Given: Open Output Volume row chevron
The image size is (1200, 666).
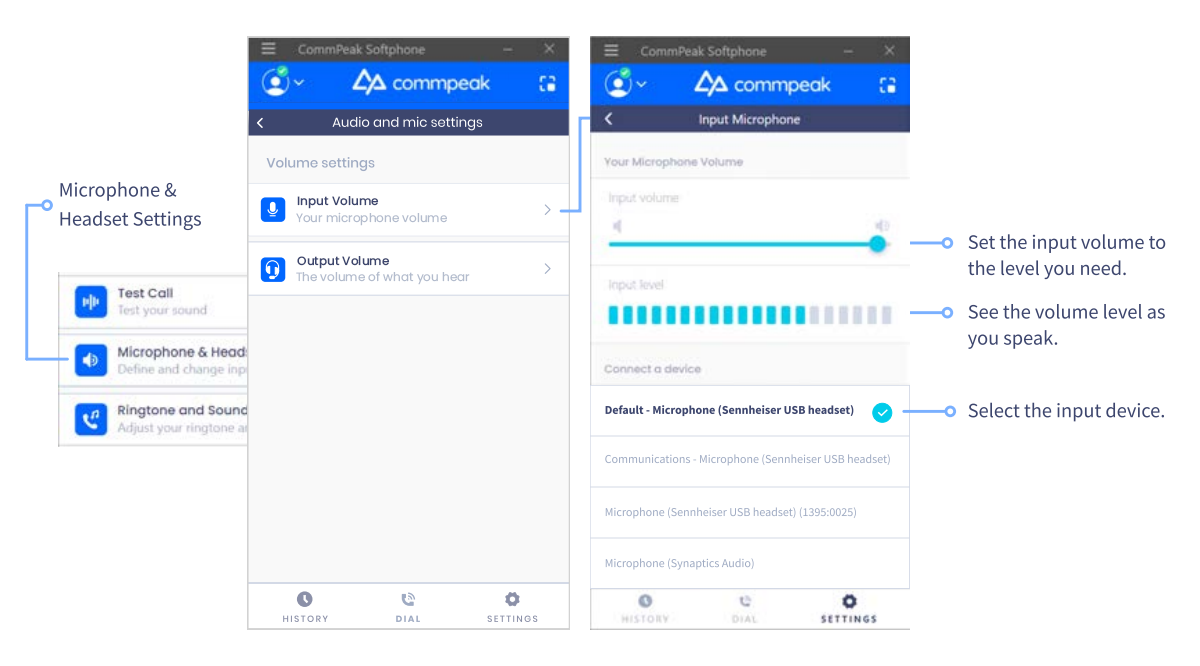Looking at the screenshot, I should [547, 269].
